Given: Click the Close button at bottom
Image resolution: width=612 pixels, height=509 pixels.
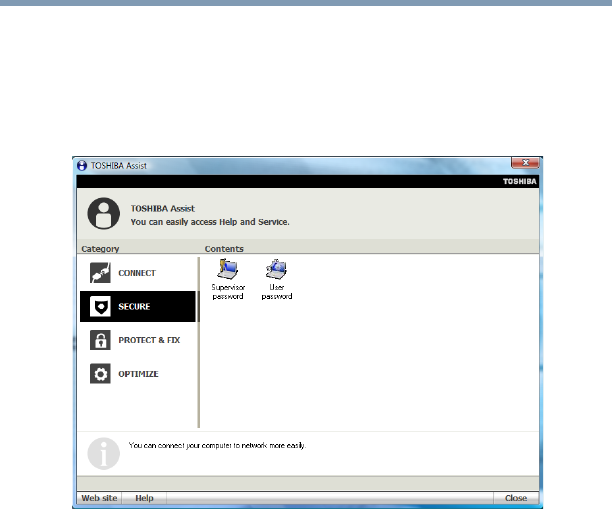Looking at the screenshot, I should tap(516, 498).
